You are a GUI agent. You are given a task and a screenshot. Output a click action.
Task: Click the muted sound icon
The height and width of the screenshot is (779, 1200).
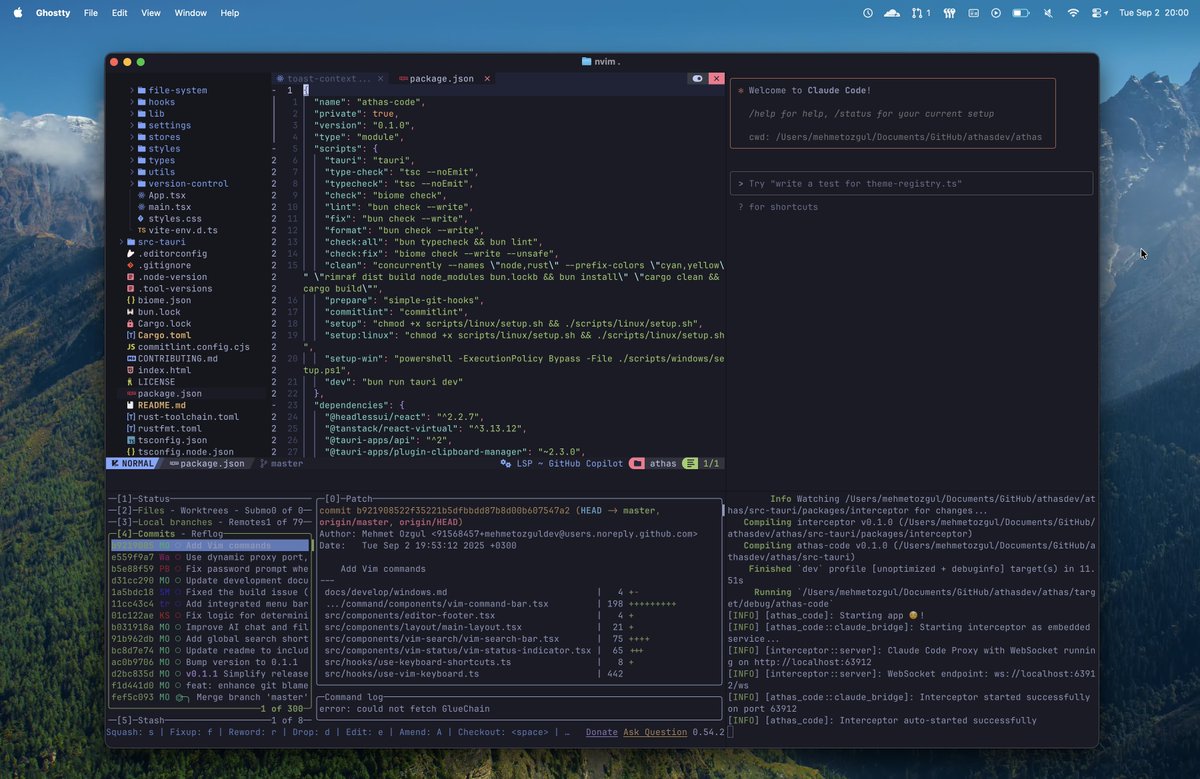pyautogui.click(x=1048, y=13)
